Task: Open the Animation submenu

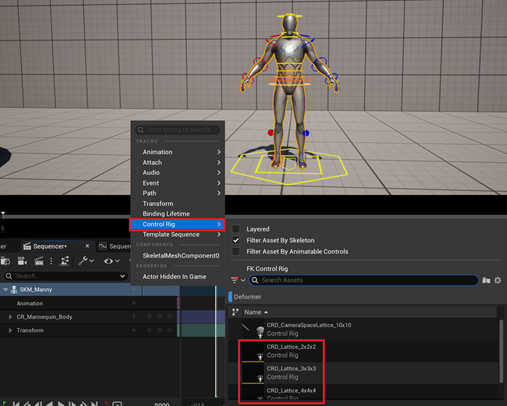Action: tap(178, 152)
